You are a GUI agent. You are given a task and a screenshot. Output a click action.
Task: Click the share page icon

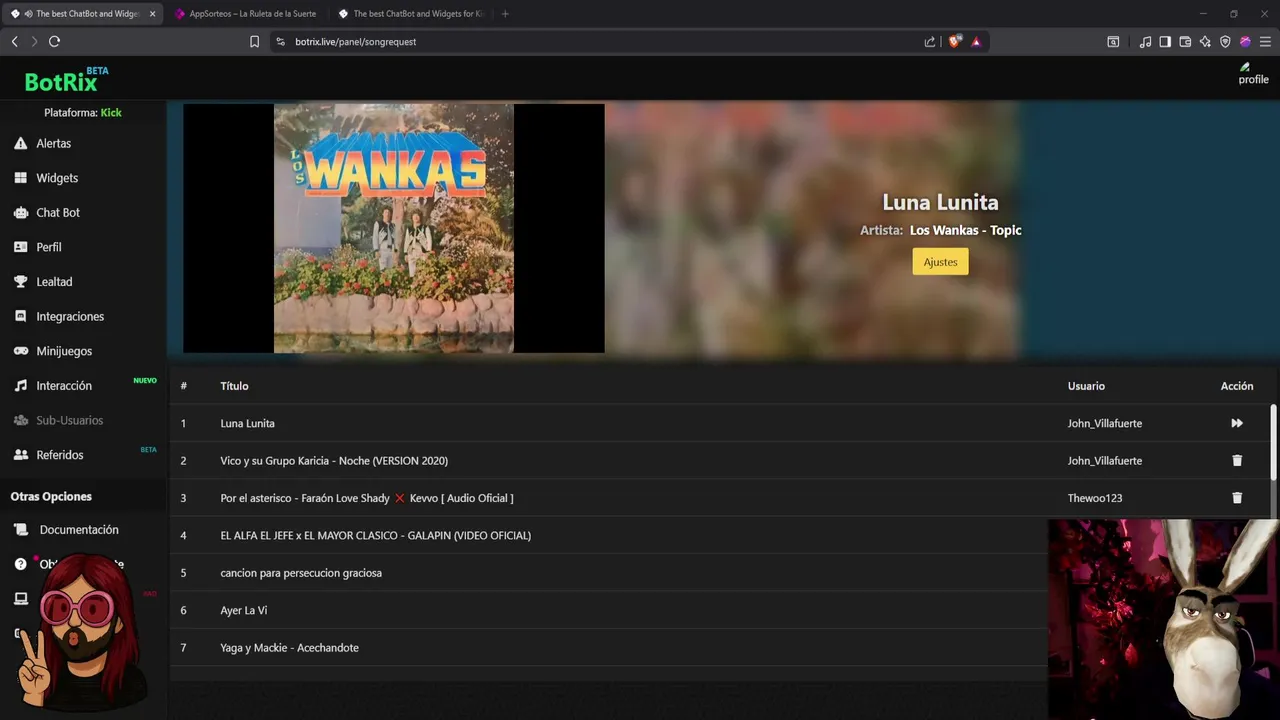[930, 41]
